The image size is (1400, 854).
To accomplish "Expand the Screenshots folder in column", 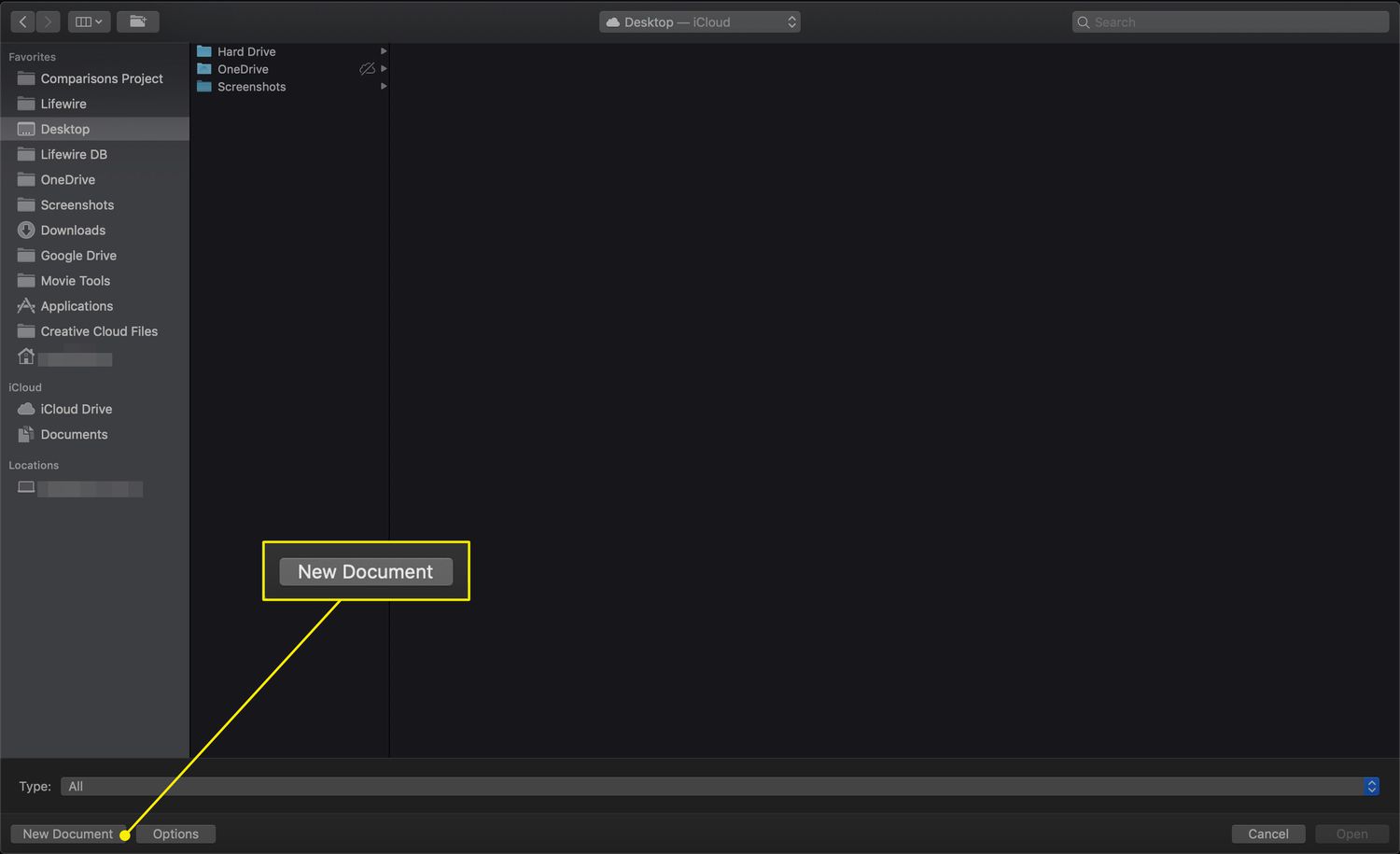I will pos(383,87).
